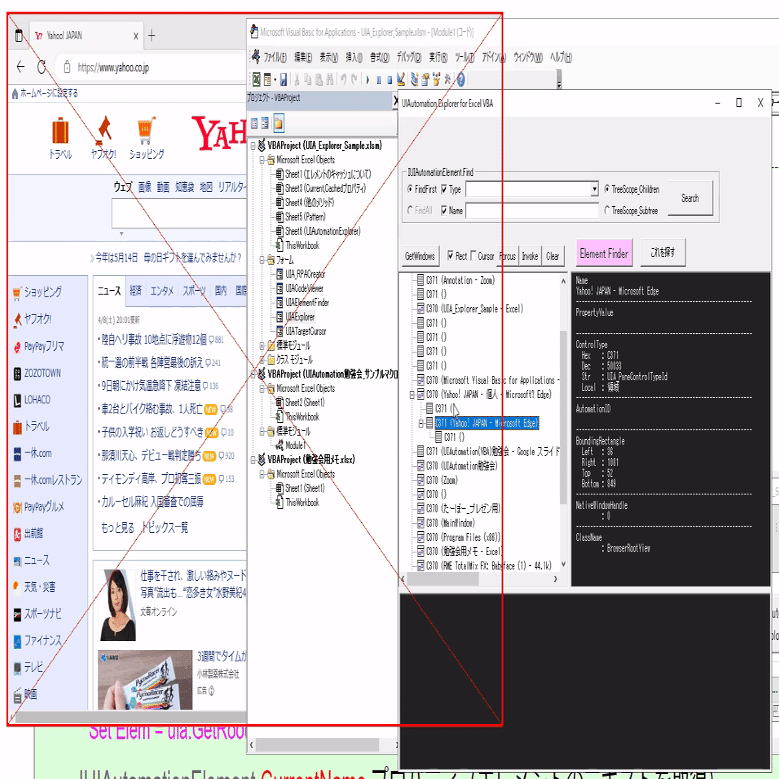Click the Cut scissors icon in VBA toolbar
The image size is (779, 779).
point(297,79)
